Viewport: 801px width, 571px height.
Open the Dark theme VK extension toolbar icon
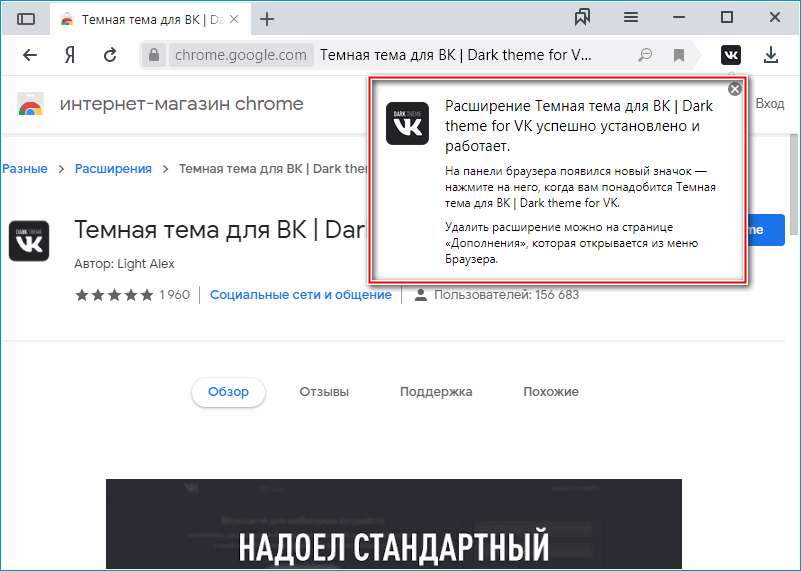pyautogui.click(x=731, y=55)
